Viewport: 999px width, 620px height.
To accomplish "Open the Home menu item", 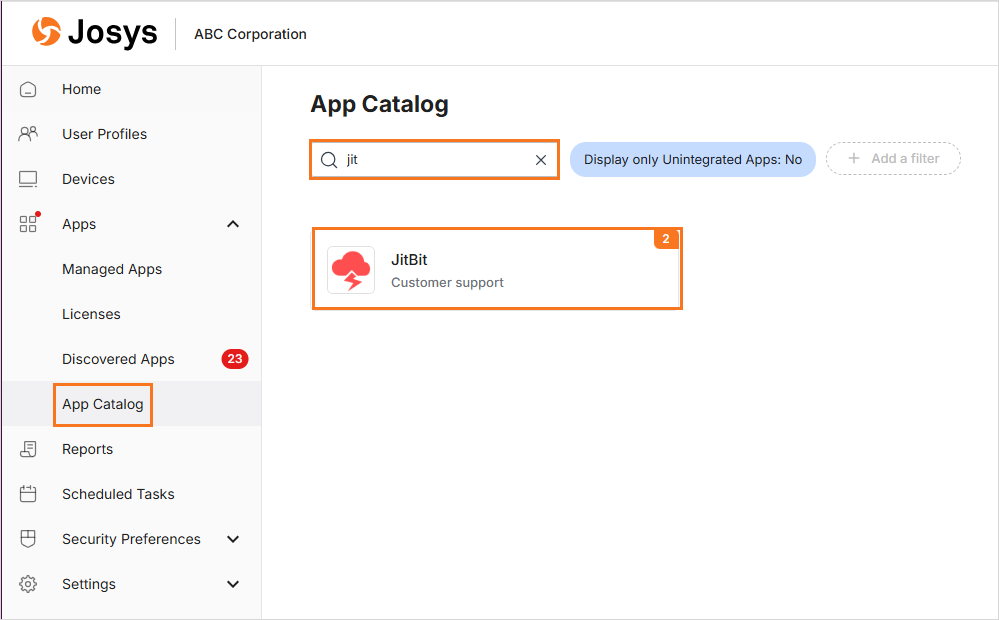I will click(82, 89).
